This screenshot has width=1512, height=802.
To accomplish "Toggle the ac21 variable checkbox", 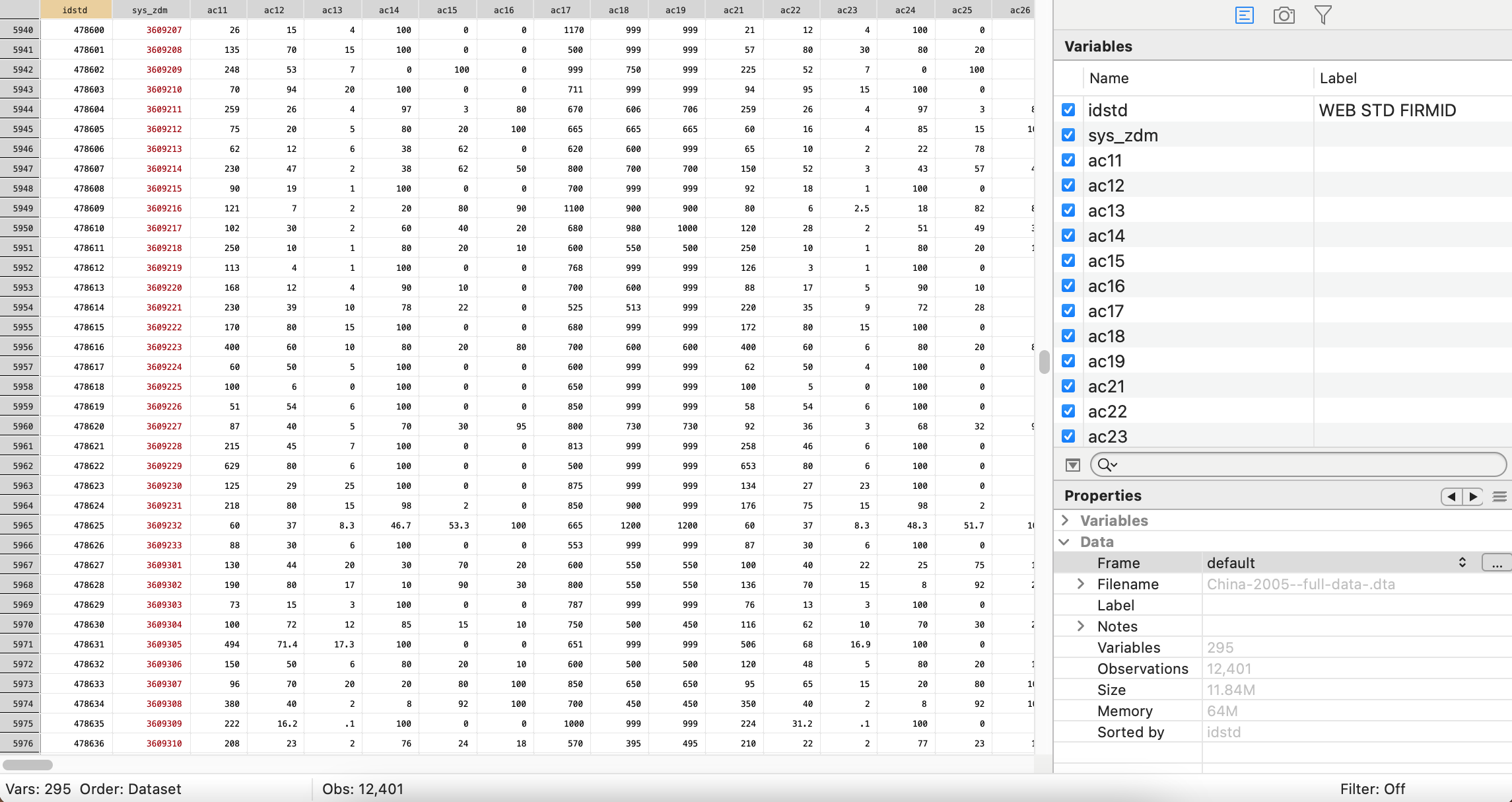I will tap(1068, 386).
